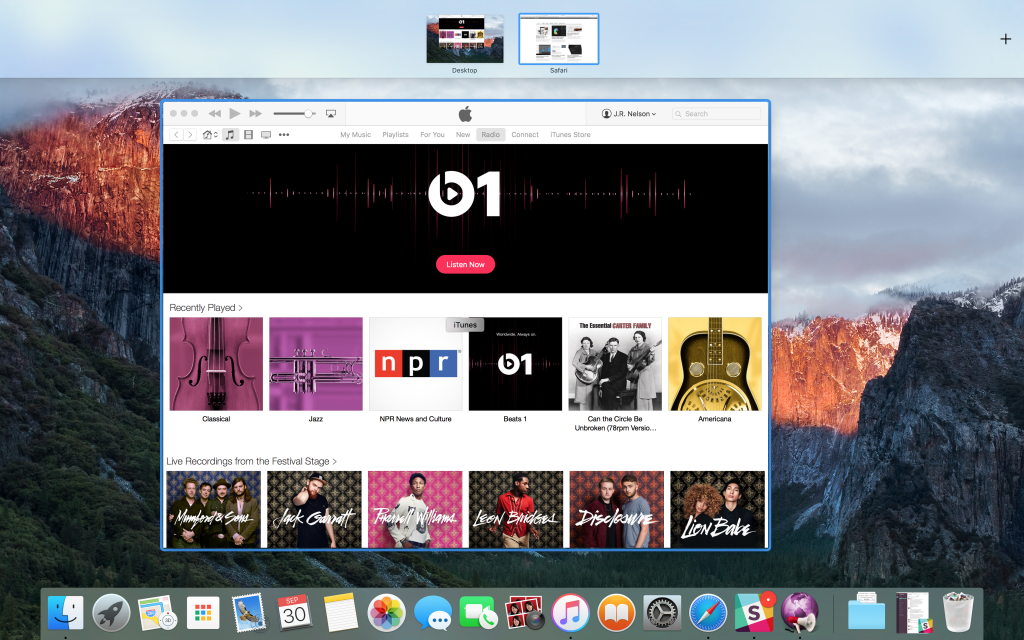Click the Beats 1 banner logo
The image size is (1024, 640).
click(464, 194)
